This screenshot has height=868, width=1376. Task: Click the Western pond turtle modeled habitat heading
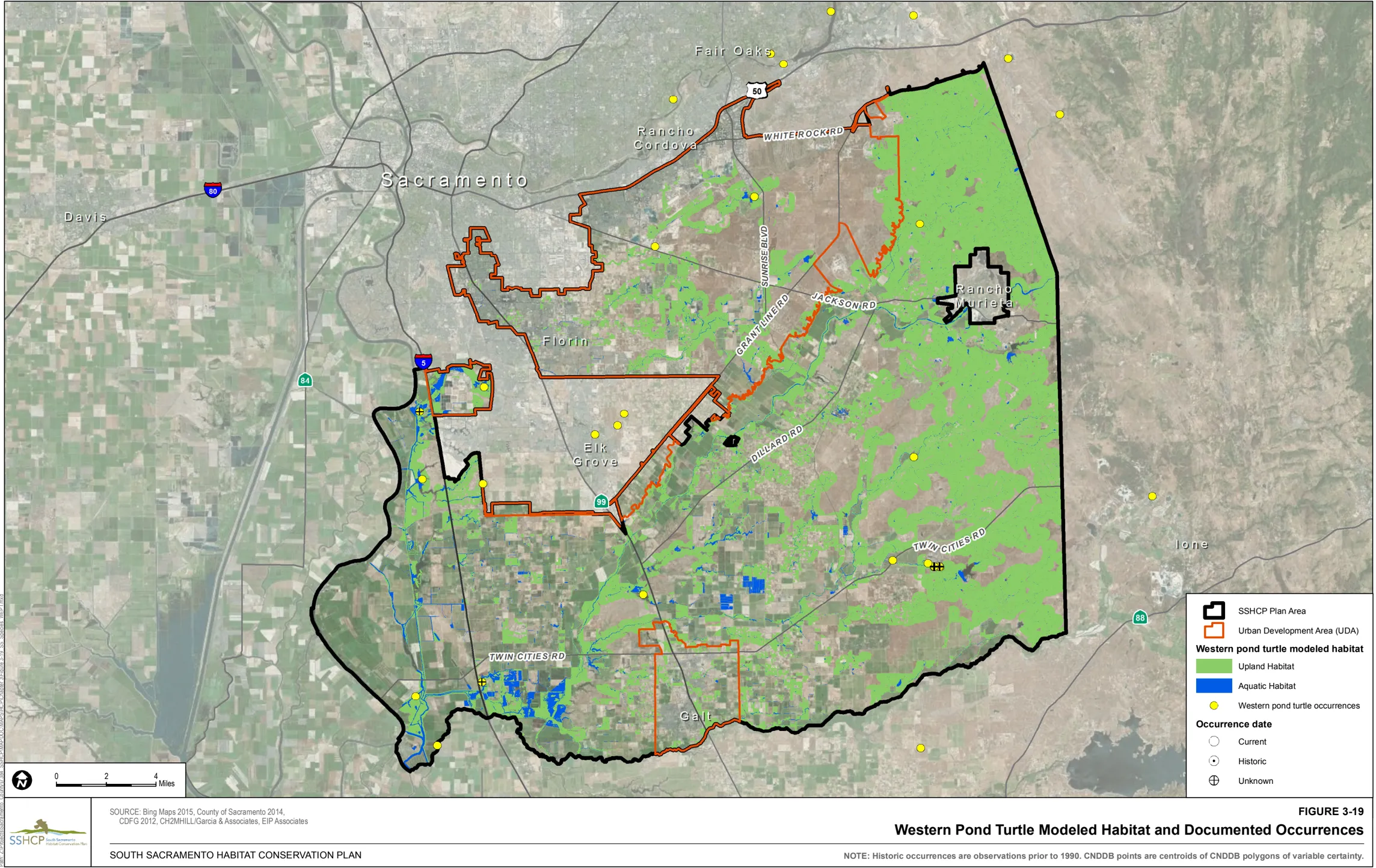(x=1279, y=649)
